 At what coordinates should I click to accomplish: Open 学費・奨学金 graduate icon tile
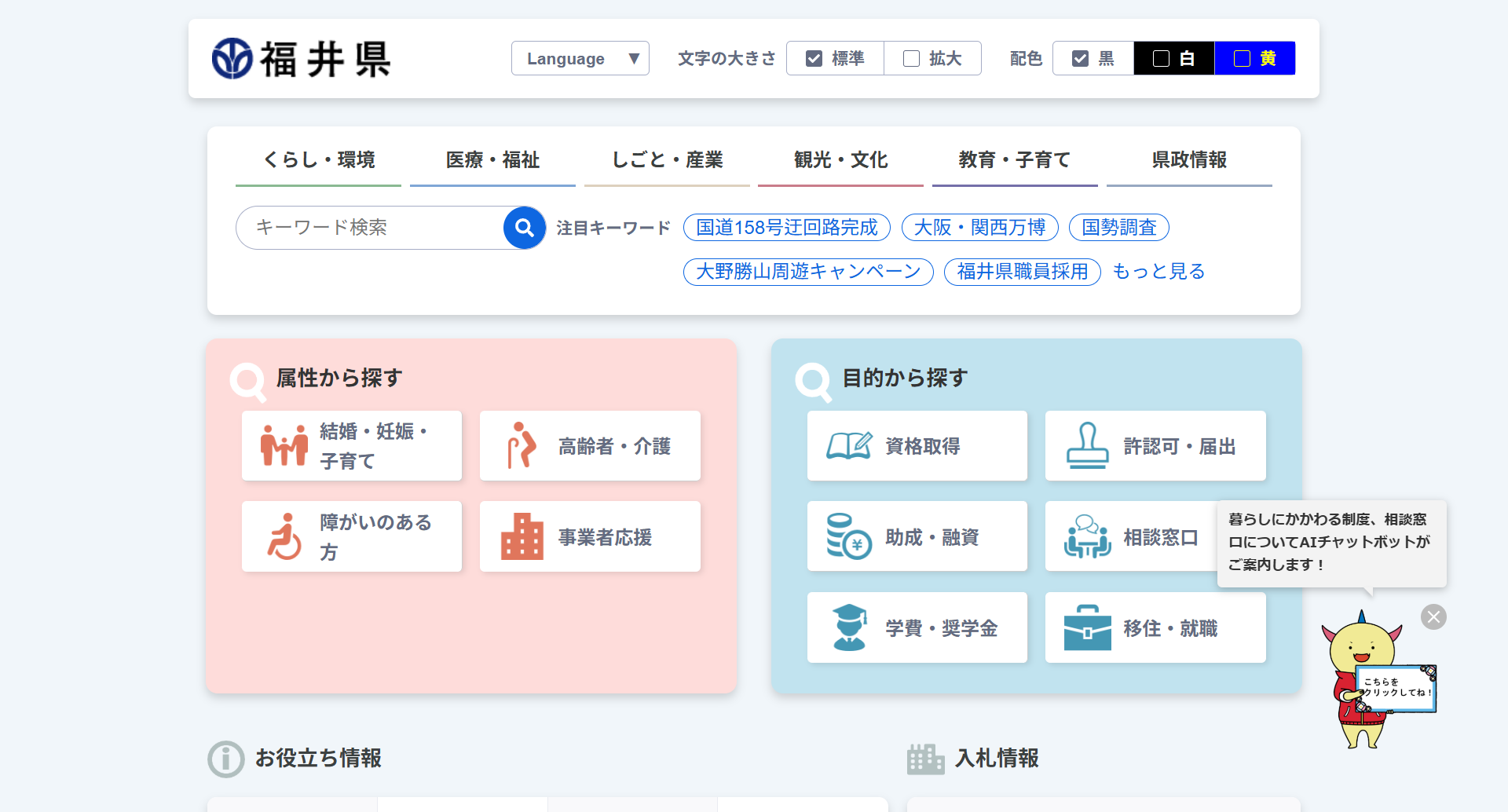point(917,628)
